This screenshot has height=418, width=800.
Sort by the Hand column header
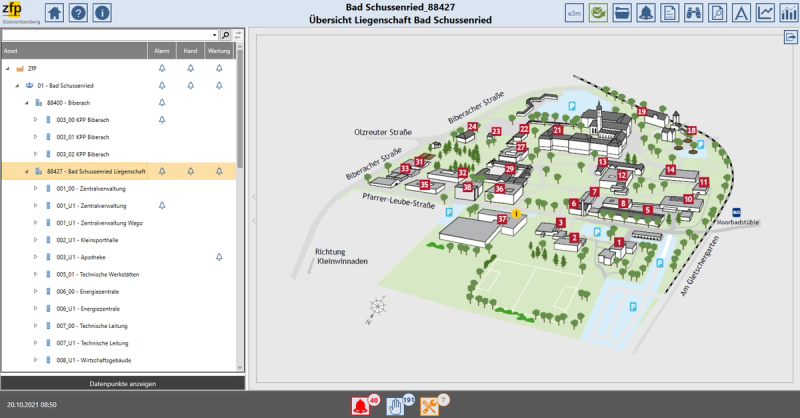pyautogui.click(x=190, y=51)
